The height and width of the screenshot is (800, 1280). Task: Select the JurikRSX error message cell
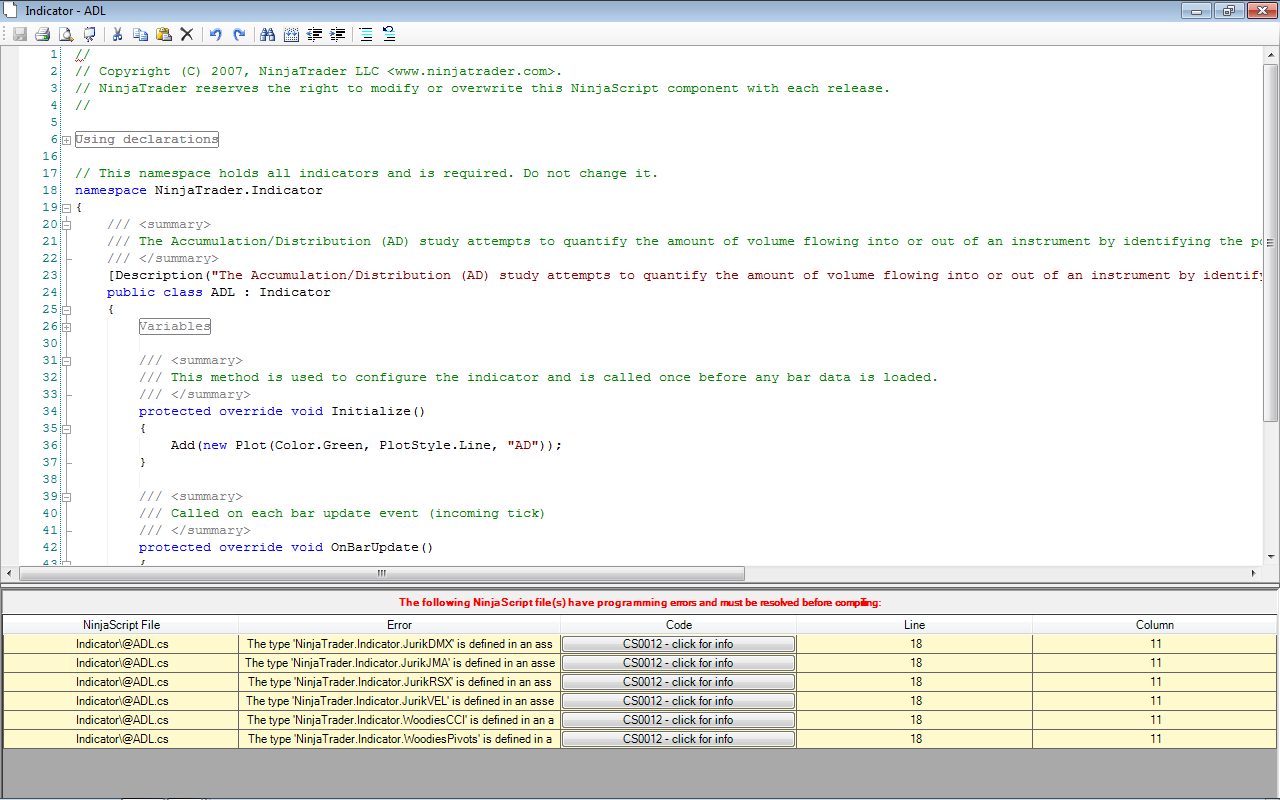coord(399,682)
